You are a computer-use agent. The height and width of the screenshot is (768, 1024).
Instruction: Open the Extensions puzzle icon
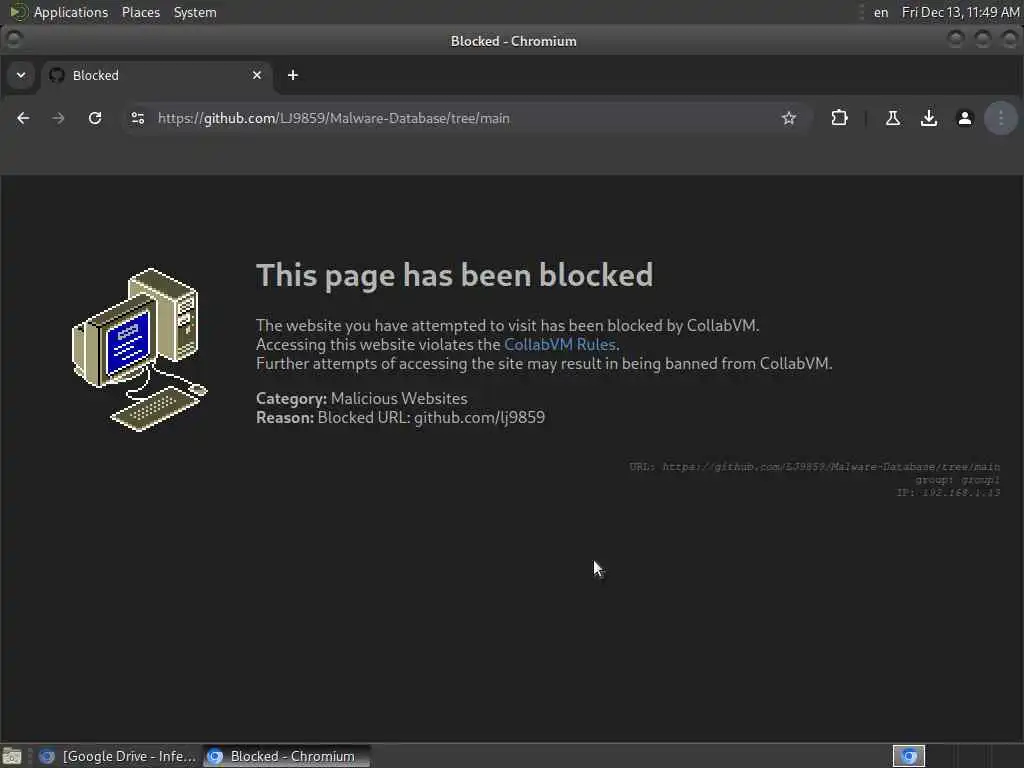coord(839,118)
